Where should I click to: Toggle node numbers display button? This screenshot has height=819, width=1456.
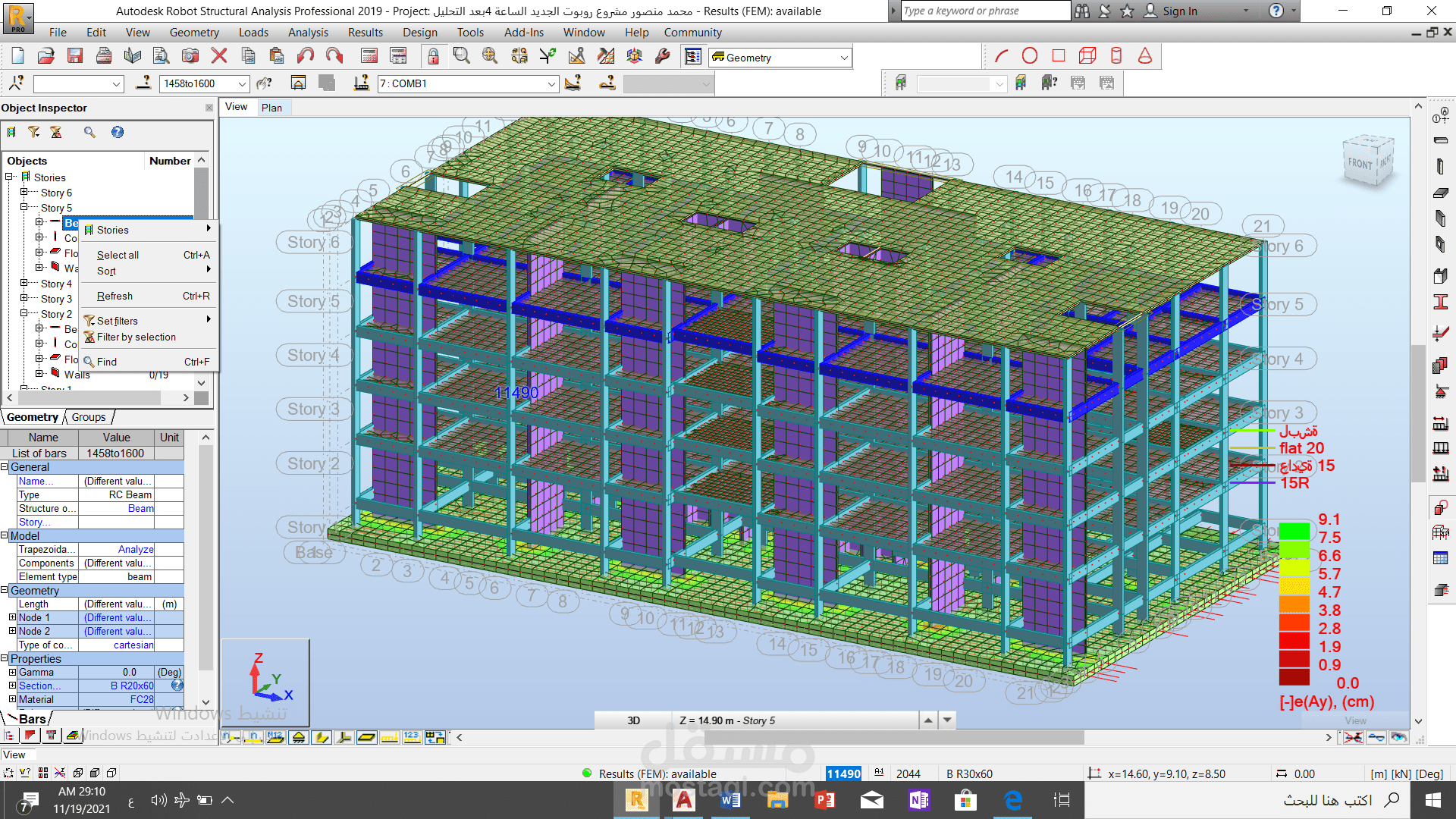[x=231, y=737]
